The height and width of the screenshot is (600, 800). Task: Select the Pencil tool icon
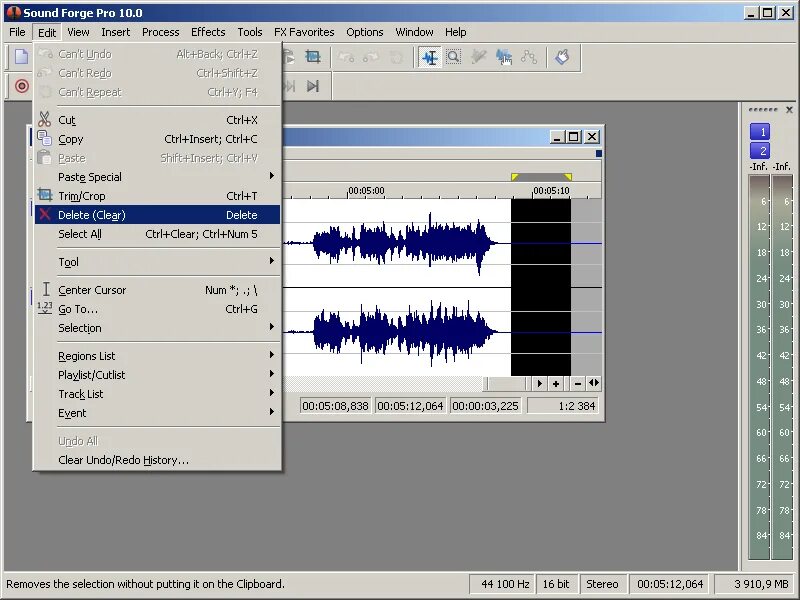(479, 57)
